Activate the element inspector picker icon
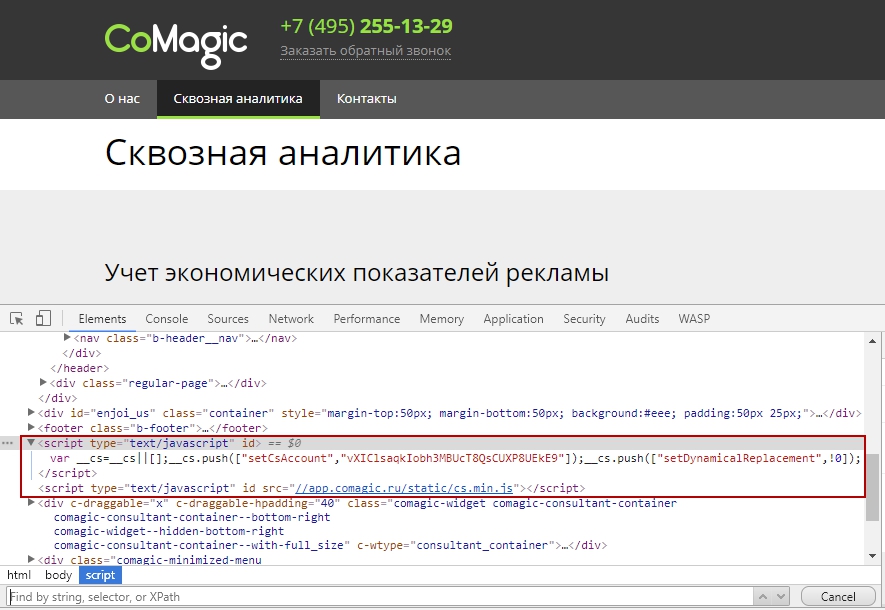Image resolution: width=885 pixels, height=610 pixels. [x=16, y=319]
